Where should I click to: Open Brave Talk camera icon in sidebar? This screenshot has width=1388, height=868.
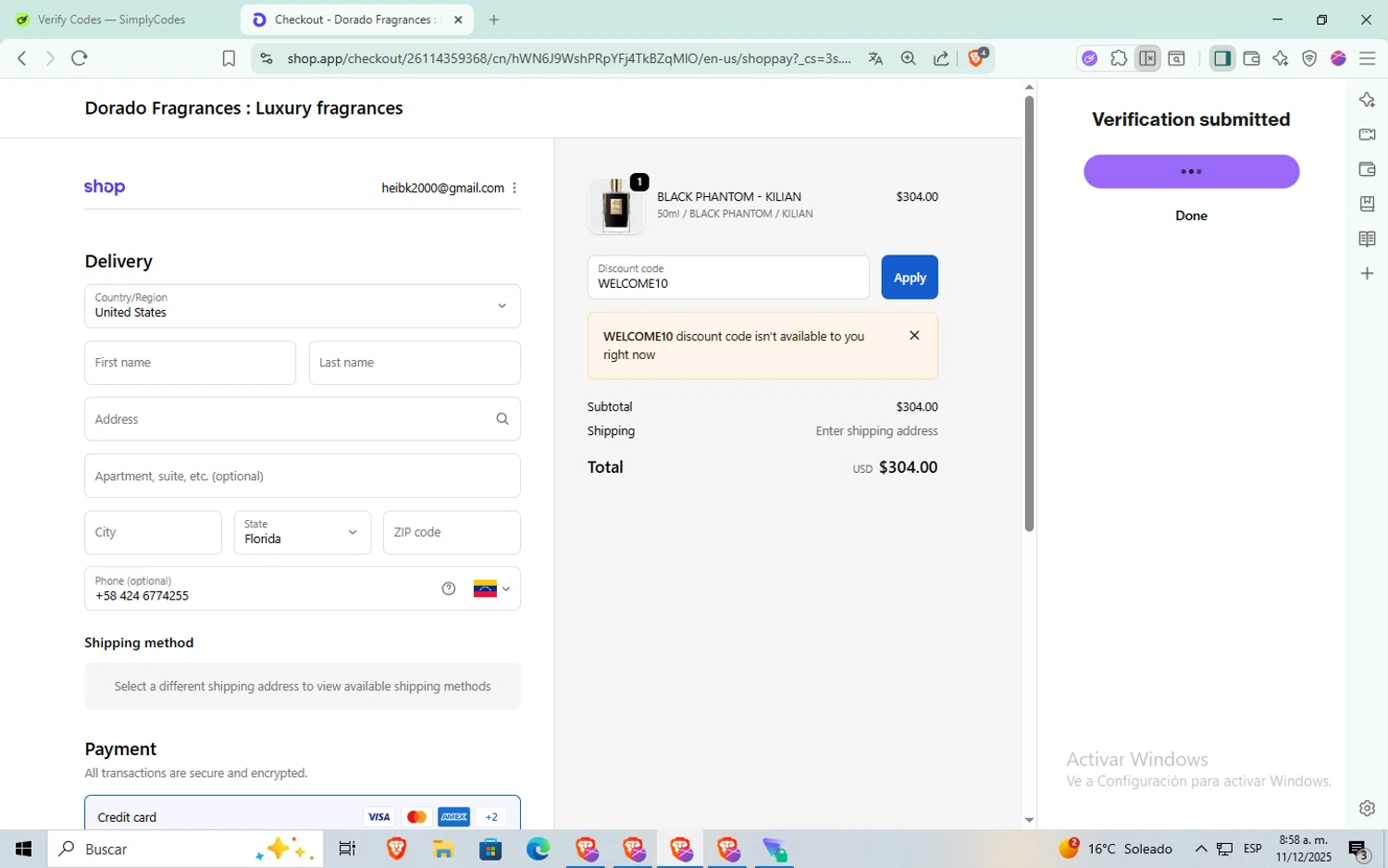coord(1367,134)
